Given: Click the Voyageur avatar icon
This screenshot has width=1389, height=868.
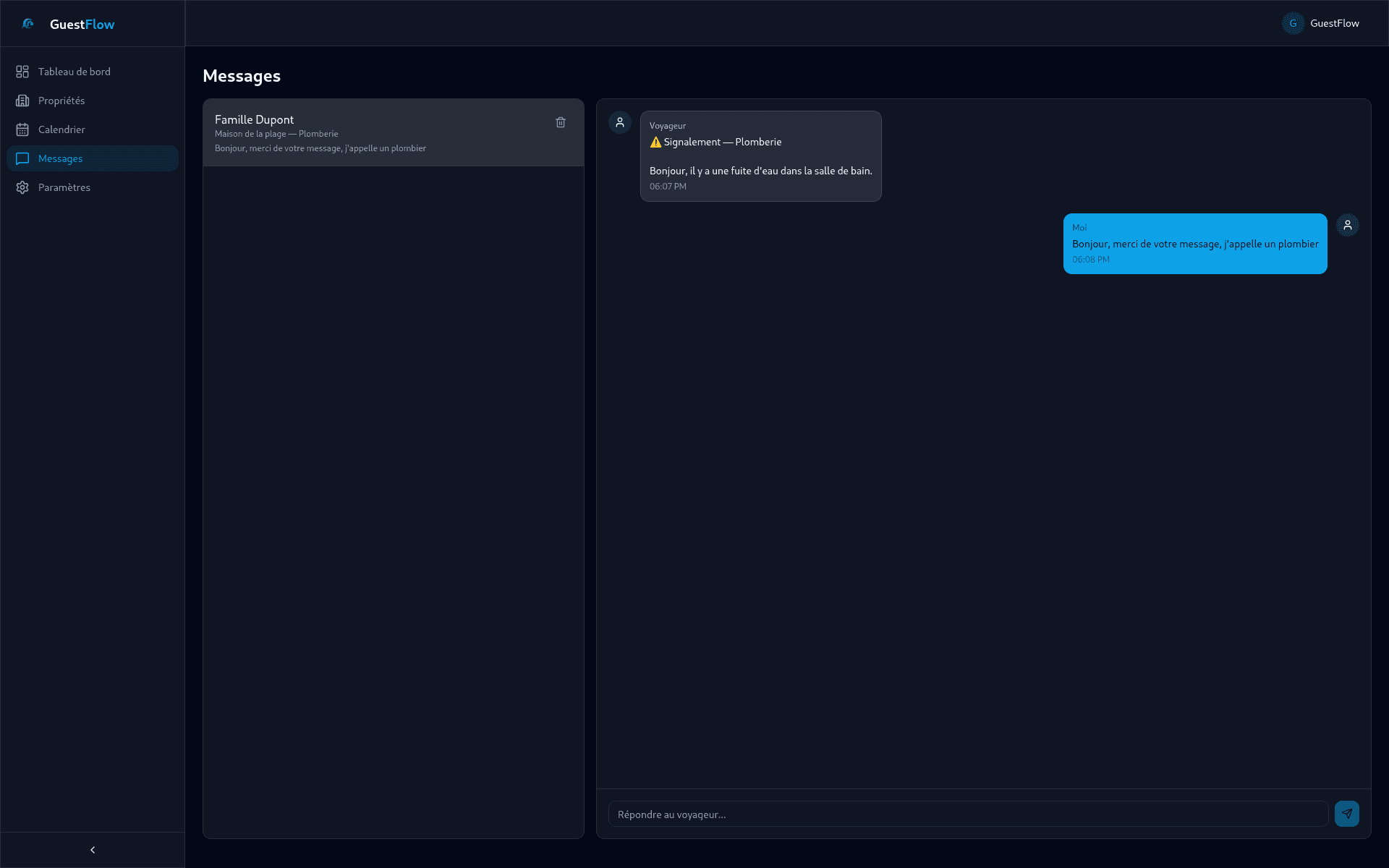Looking at the screenshot, I should [620, 122].
